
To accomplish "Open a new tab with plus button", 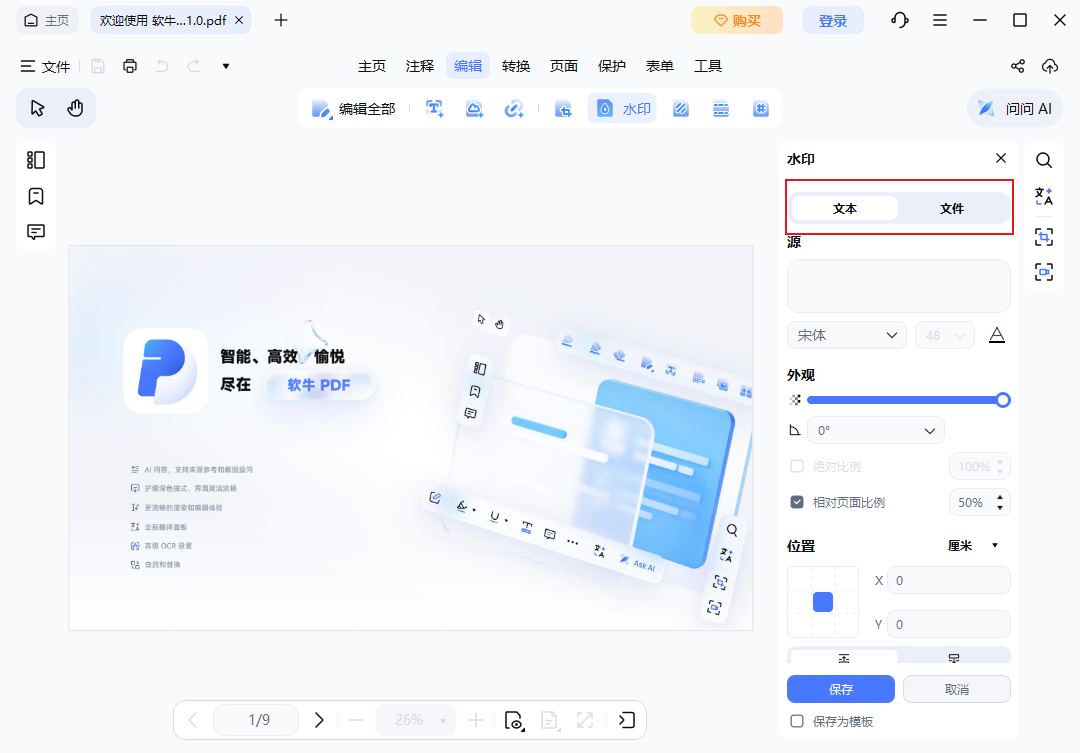I will tap(280, 20).
